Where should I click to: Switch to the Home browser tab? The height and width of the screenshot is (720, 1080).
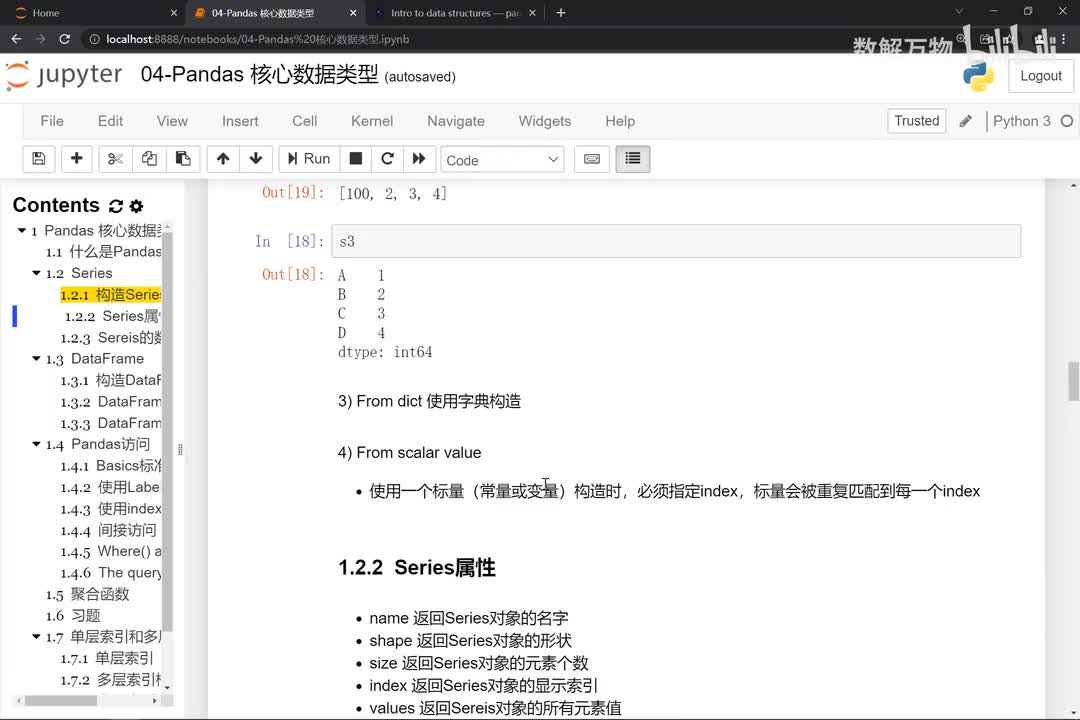pyautogui.click(x=93, y=13)
